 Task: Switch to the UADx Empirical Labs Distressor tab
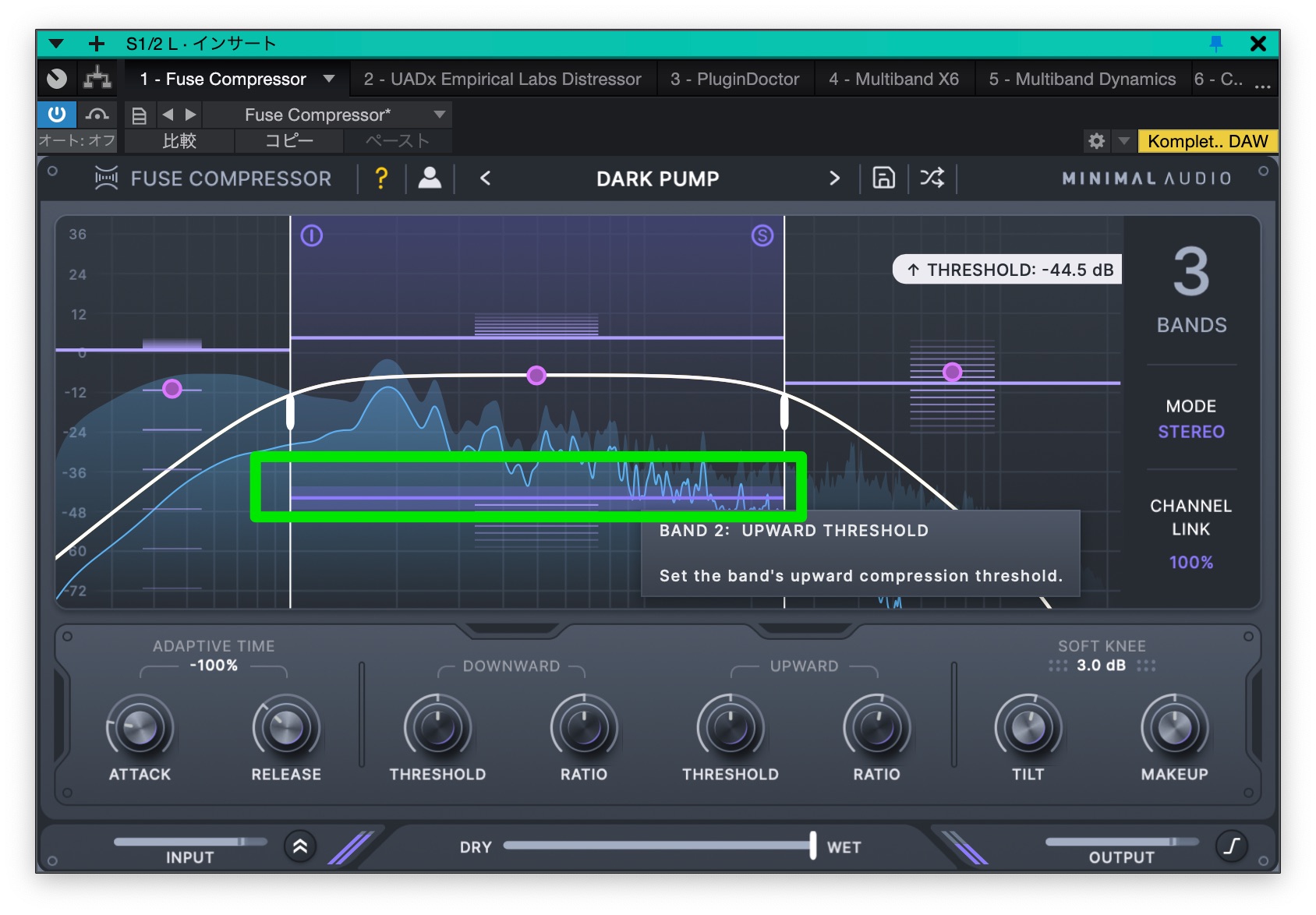coord(502,79)
